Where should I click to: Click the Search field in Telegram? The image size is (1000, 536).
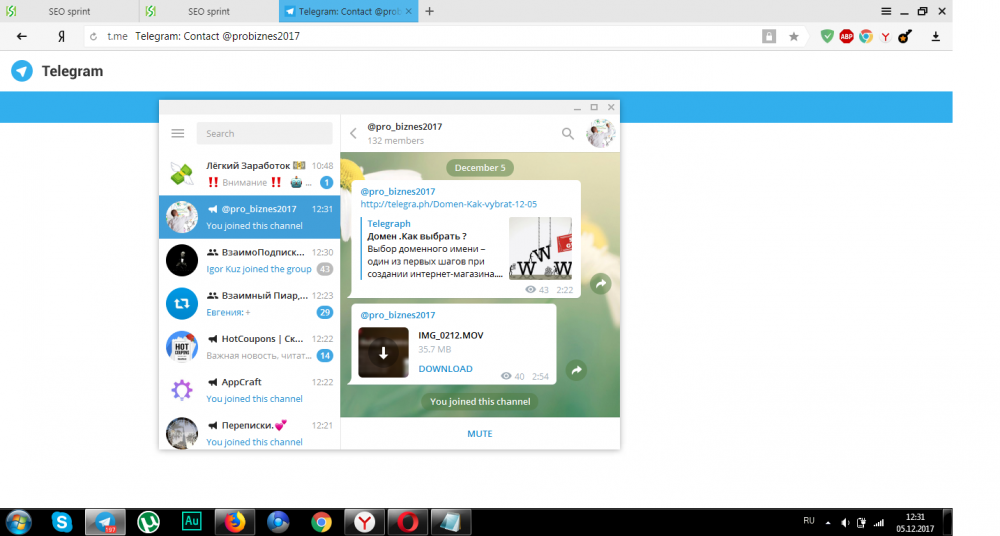pyautogui.click(x=264, y=133)
